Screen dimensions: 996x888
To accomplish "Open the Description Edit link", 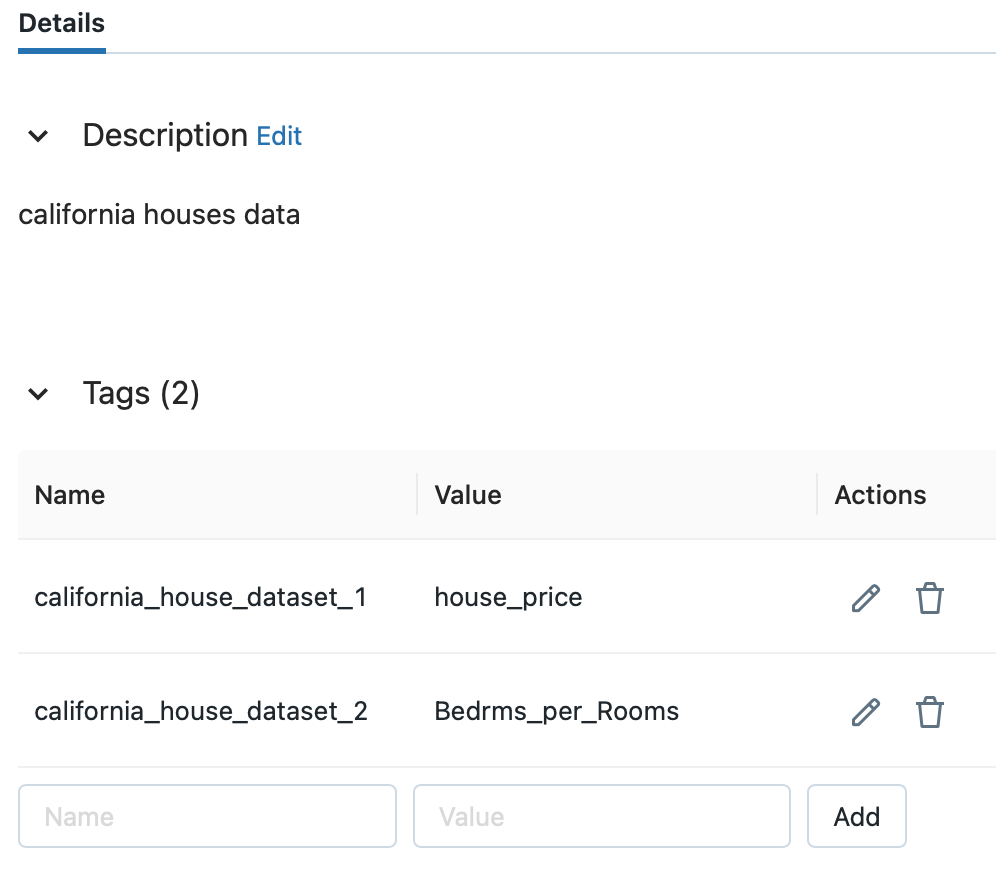I will 279,136.
